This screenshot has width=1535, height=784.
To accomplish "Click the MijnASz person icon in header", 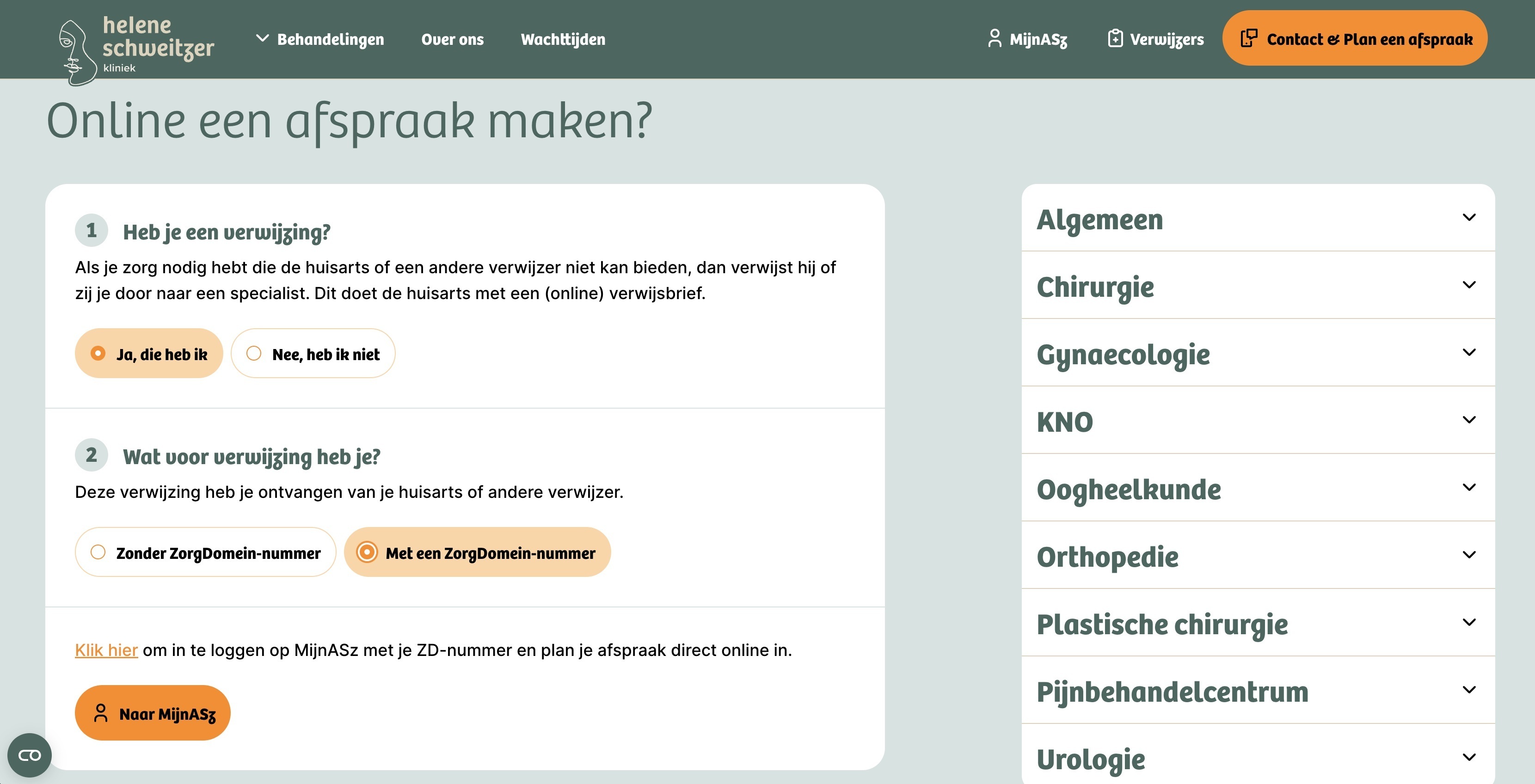I will (994, 39).
